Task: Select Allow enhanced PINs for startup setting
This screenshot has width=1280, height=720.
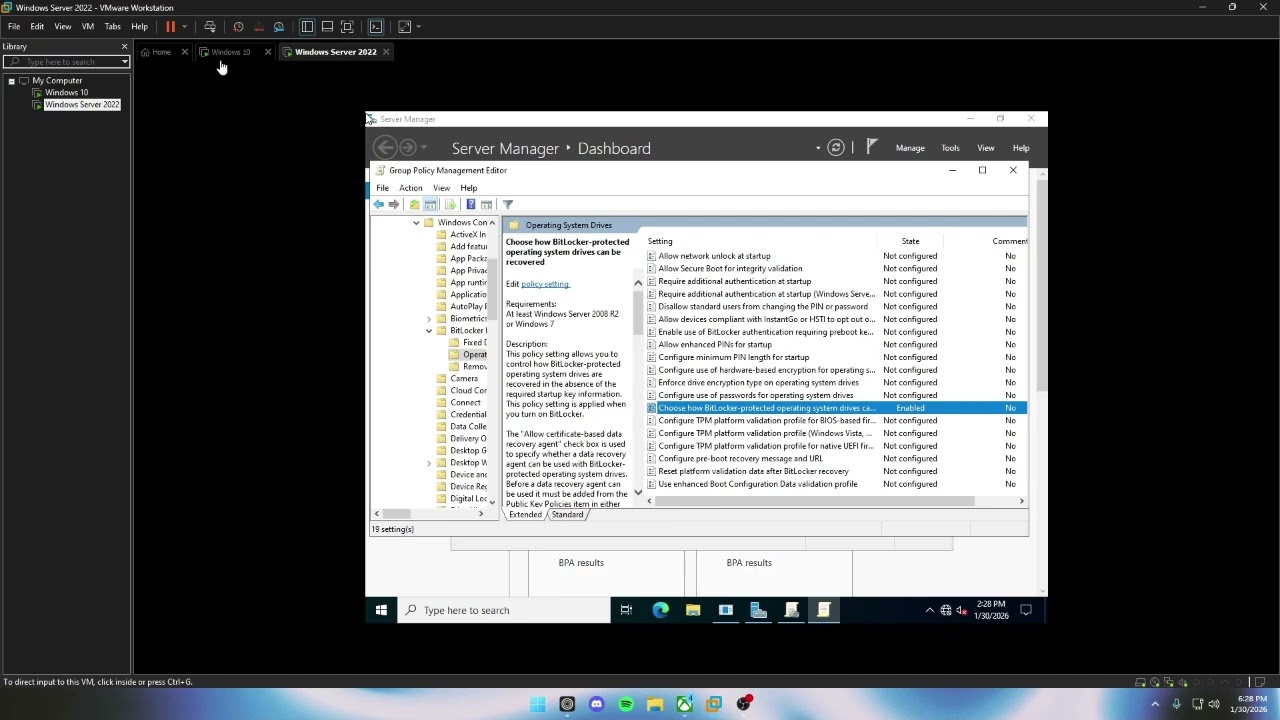Action: [715, 344]
